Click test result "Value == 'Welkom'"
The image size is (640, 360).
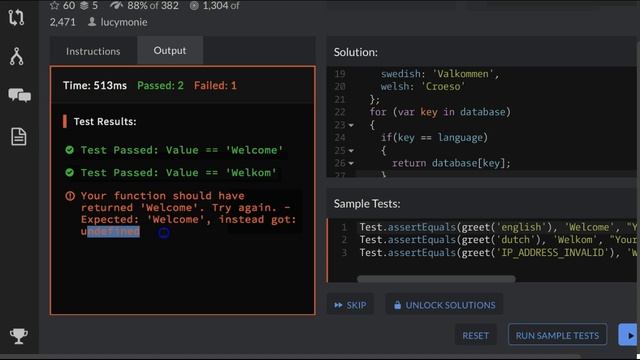tap(178, 173)
